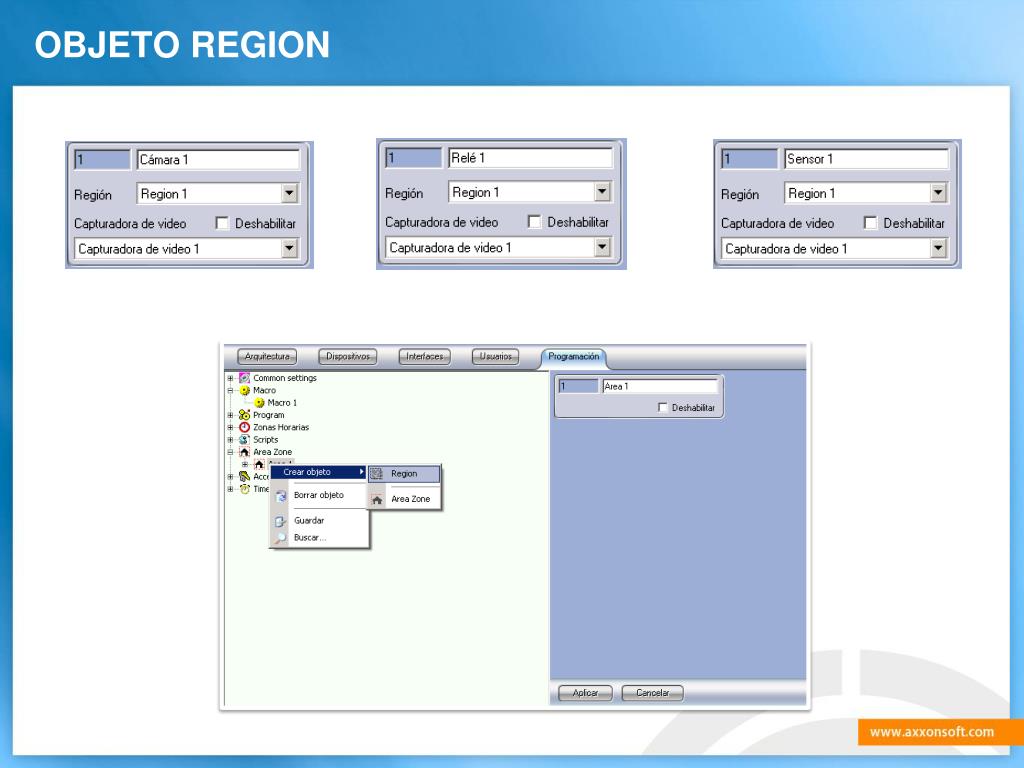Open Región dropdown in Cámara 1 panel
1024x768 pixels.
(x=289, y=193)
